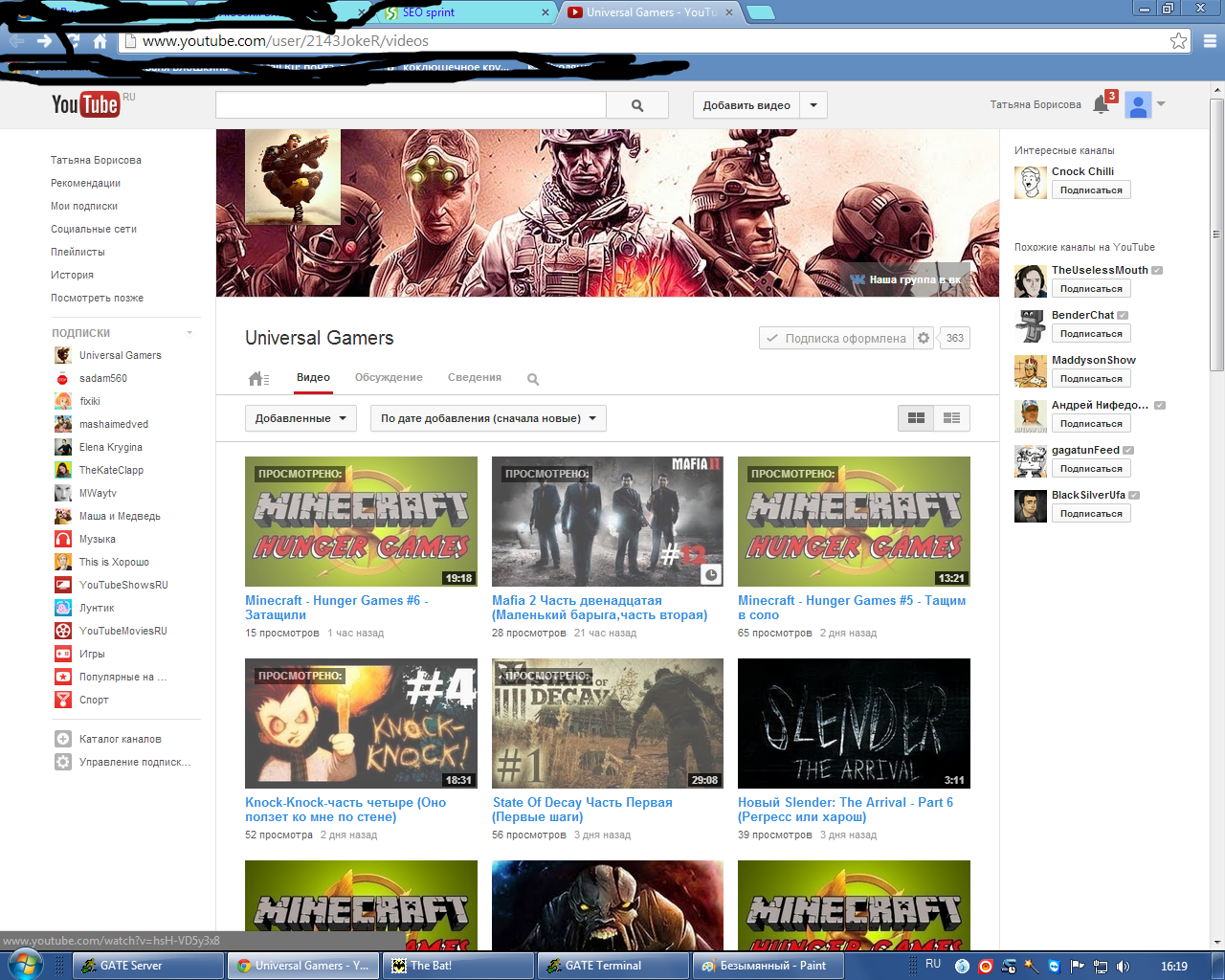
Task: Collapse ПОДПИСКИ section arrow
Action: 189,333
